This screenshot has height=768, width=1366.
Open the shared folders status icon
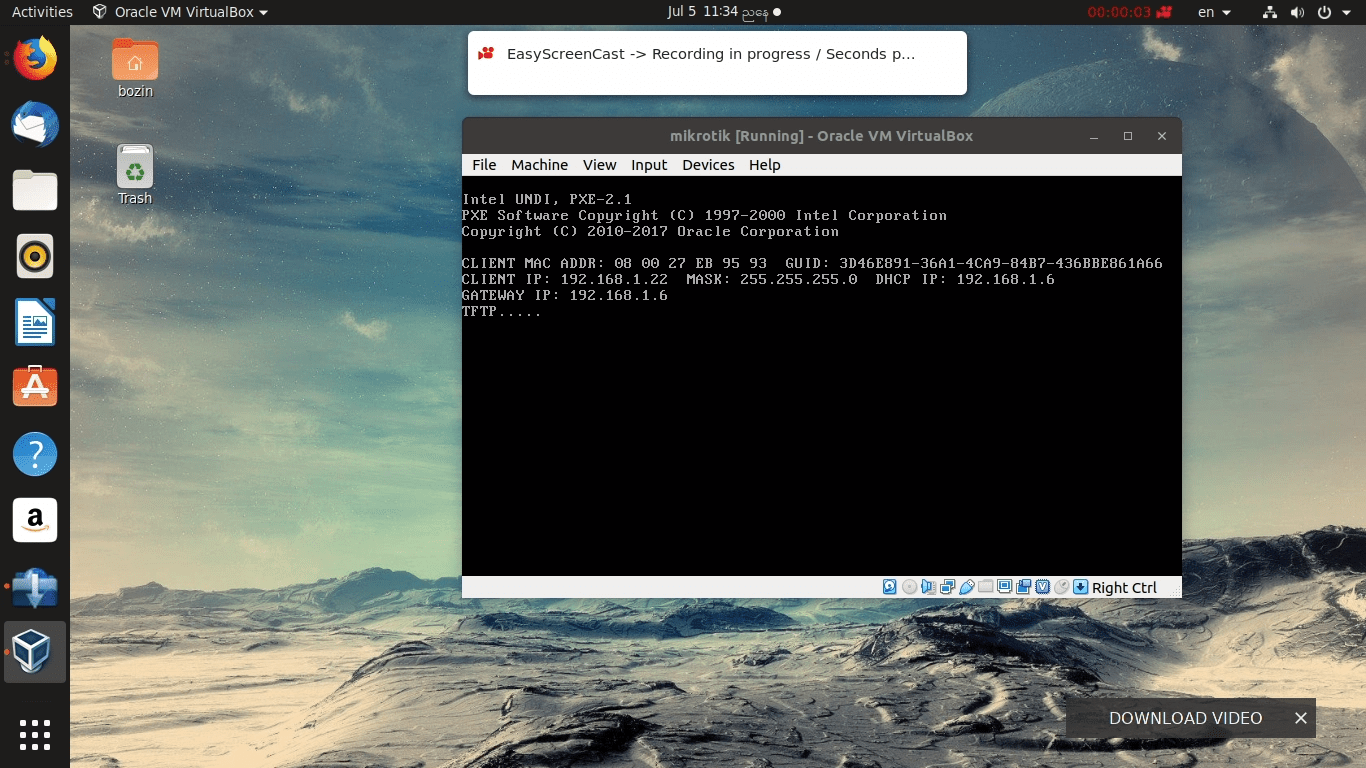click(x=985, y=587)
